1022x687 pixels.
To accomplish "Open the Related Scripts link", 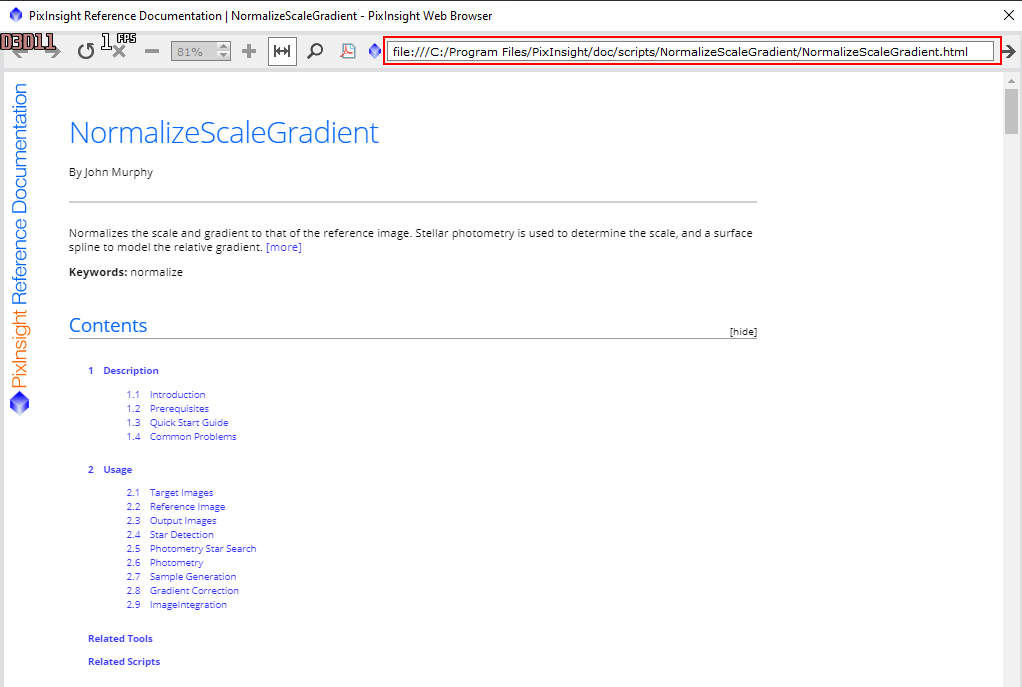I will click(124, 662).
